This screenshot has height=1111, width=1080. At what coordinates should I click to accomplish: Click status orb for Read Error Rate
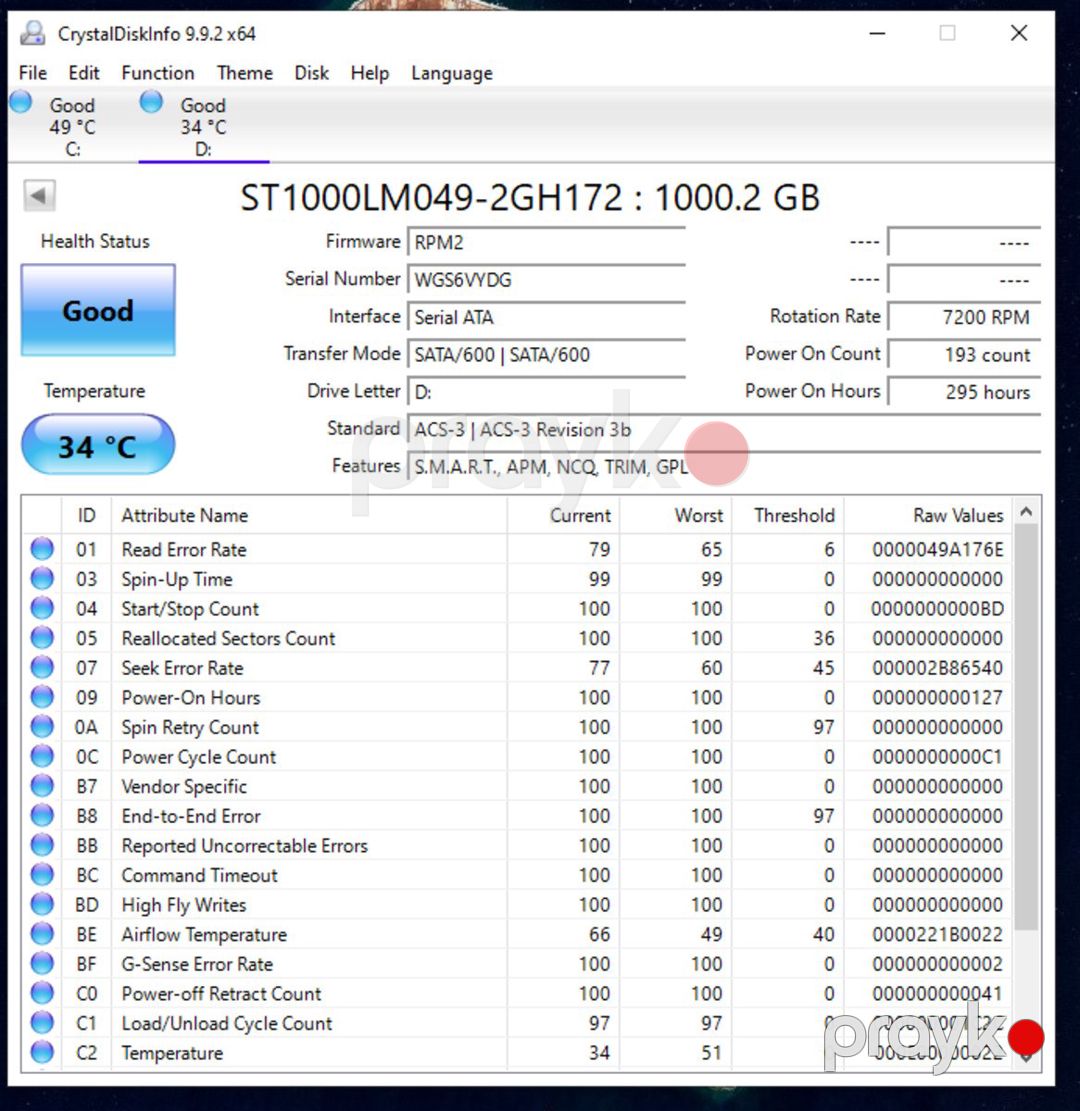click(x=43, y=549)
